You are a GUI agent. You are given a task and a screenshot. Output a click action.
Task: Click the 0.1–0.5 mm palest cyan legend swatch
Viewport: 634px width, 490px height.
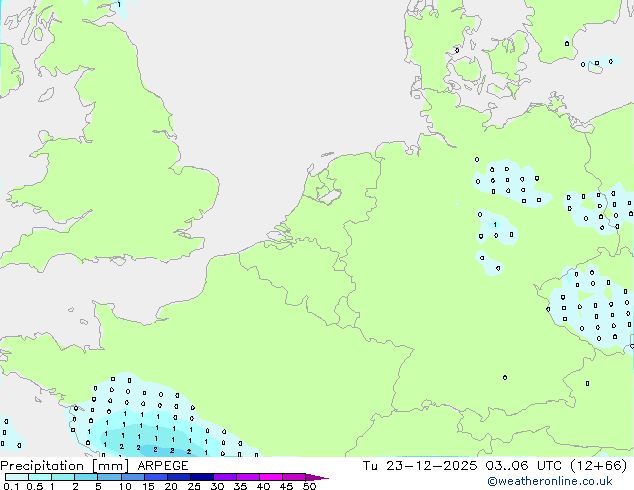click(x=17, y=477)
